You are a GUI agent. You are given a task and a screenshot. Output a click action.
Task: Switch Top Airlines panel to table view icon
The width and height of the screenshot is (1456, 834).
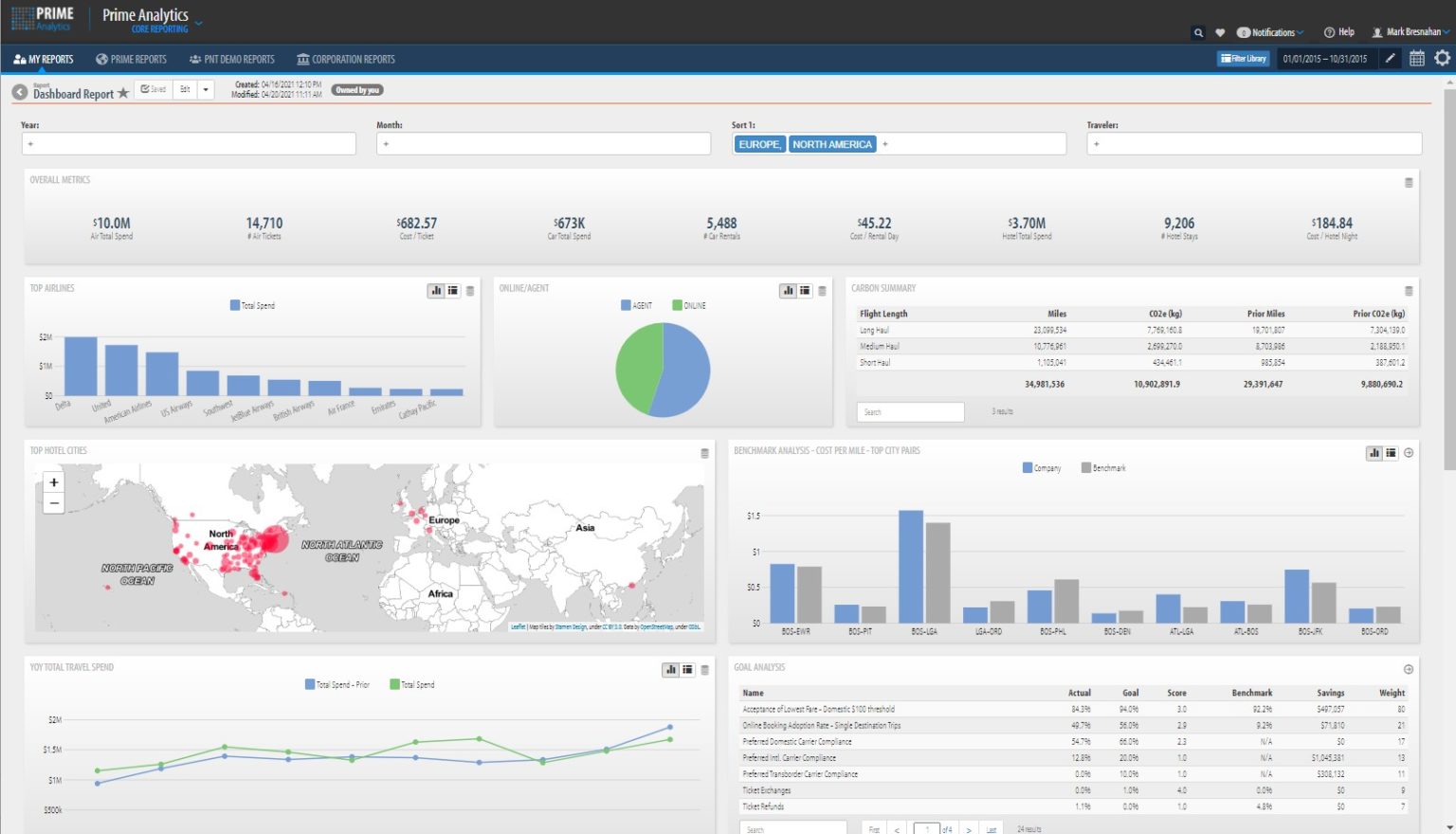[x=453, y=291]
